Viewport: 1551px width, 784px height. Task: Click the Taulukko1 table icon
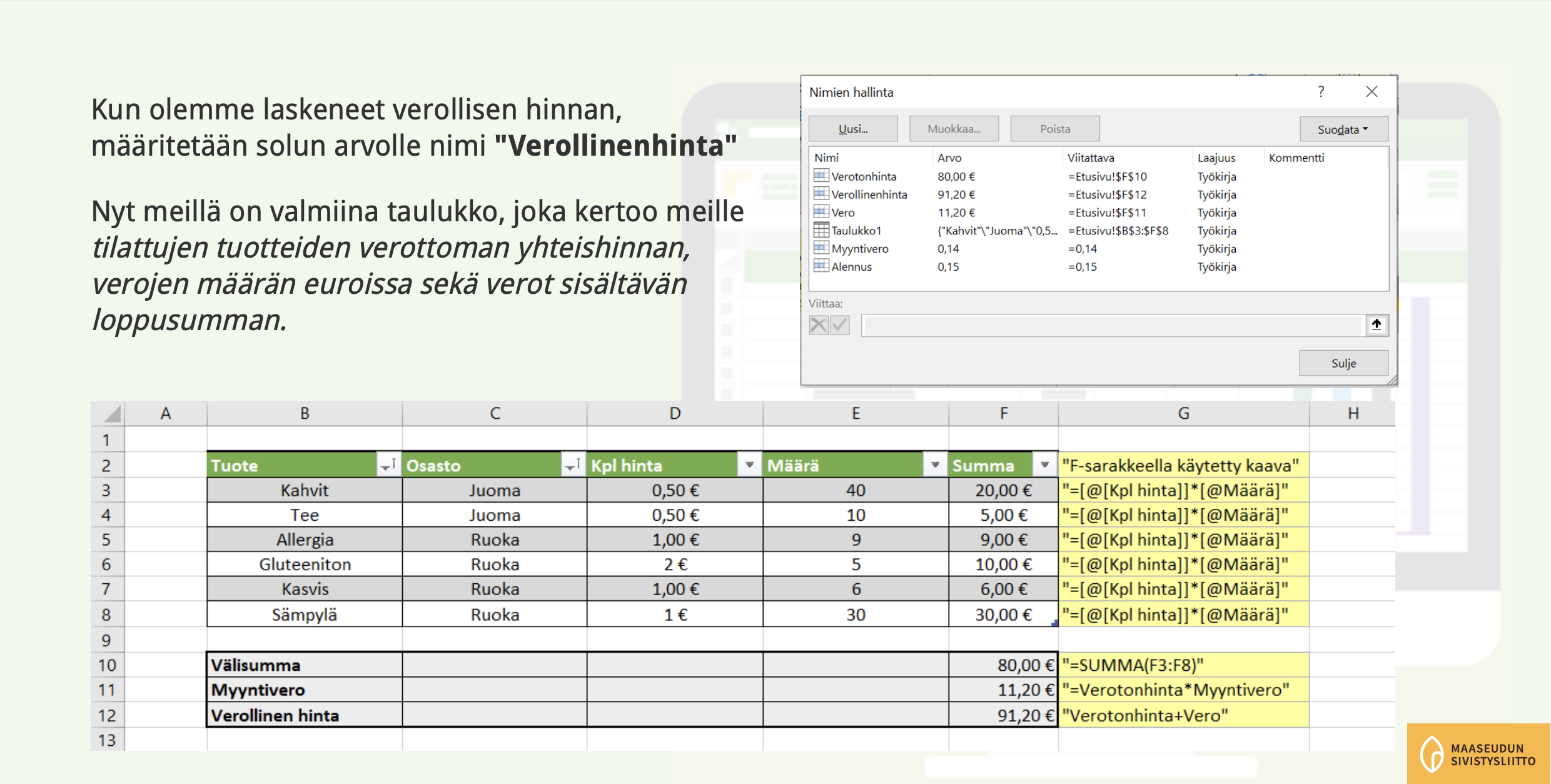coord(821,230)
